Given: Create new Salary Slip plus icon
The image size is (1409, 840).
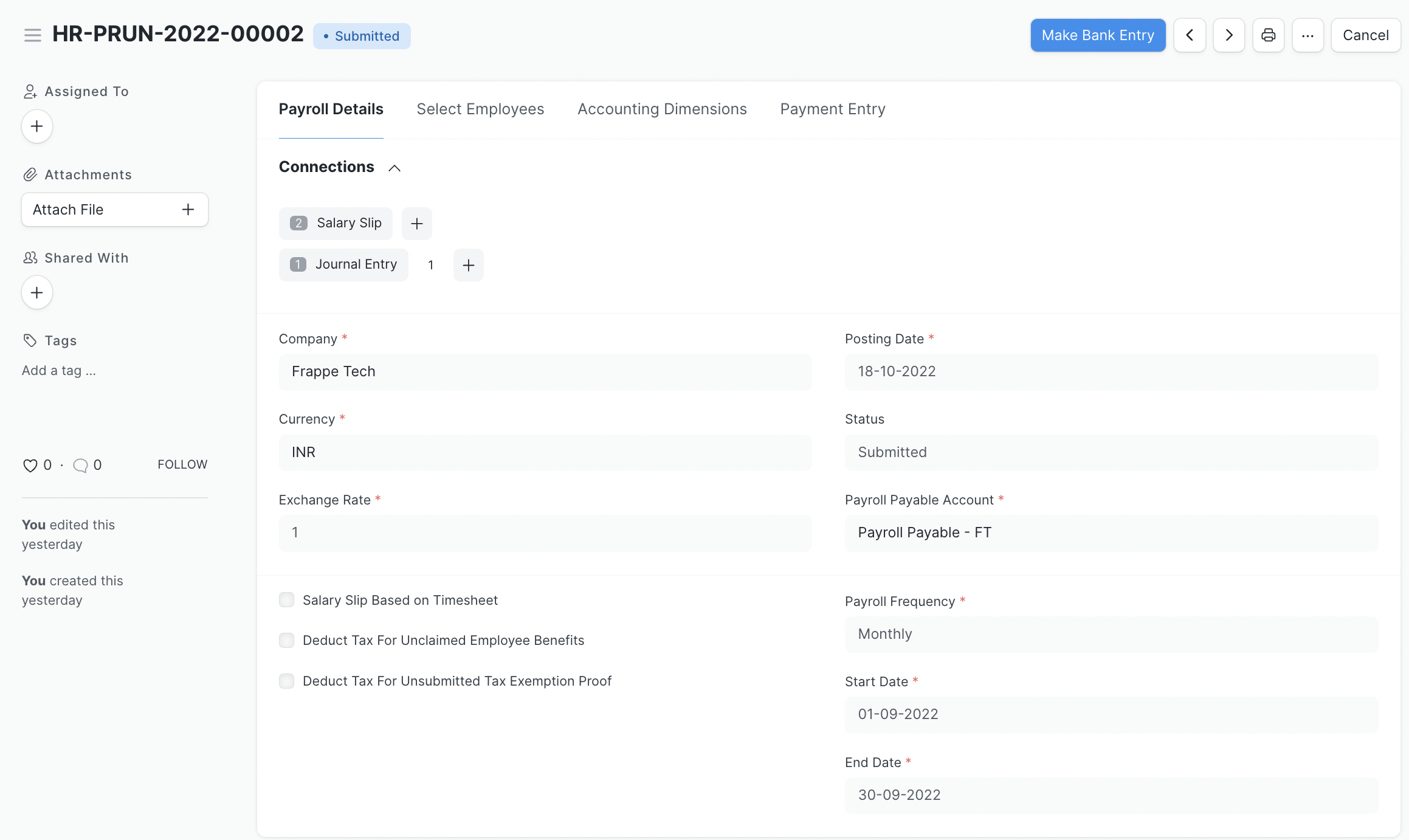Looking at the screenshot, I should [417, 224].
